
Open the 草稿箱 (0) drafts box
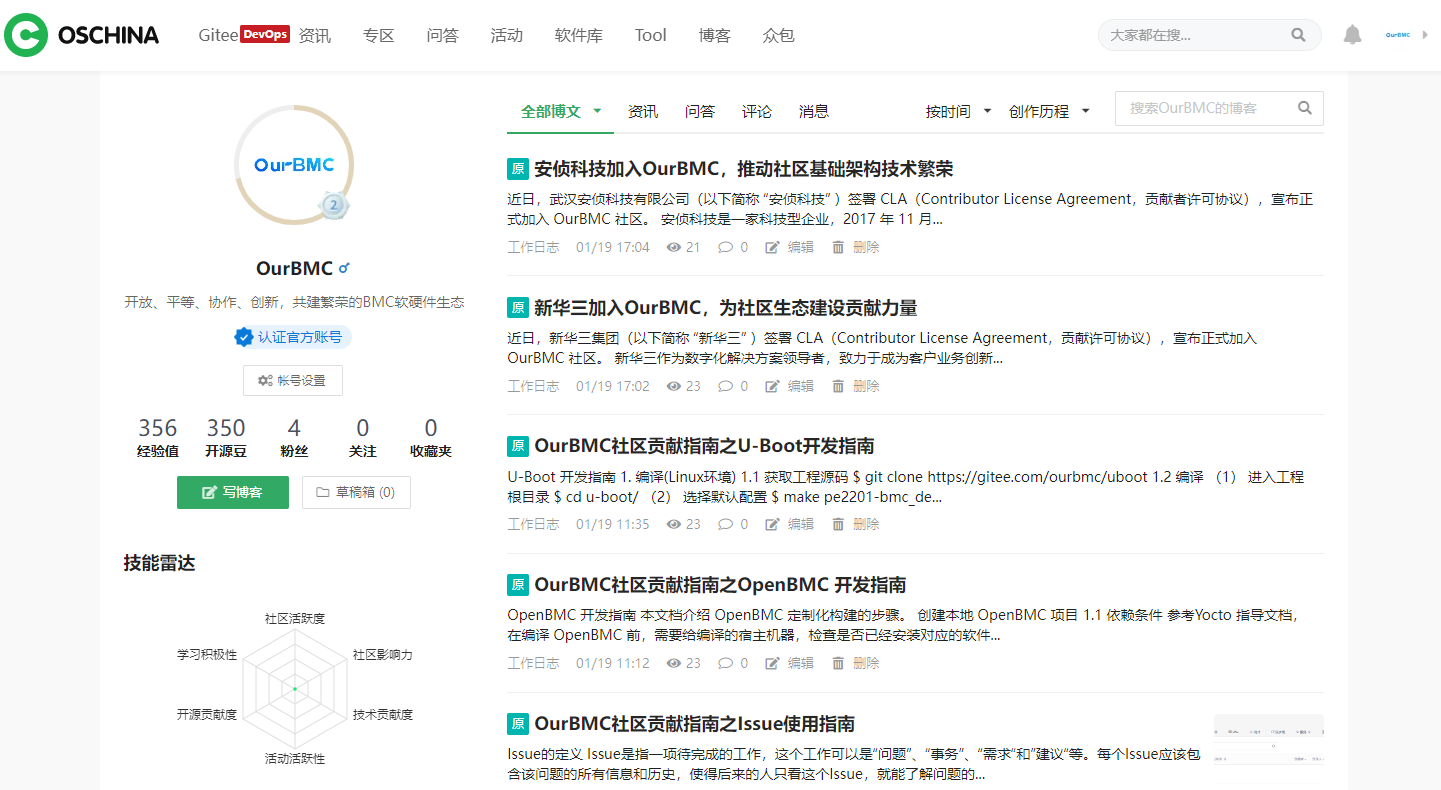(356, 492)
